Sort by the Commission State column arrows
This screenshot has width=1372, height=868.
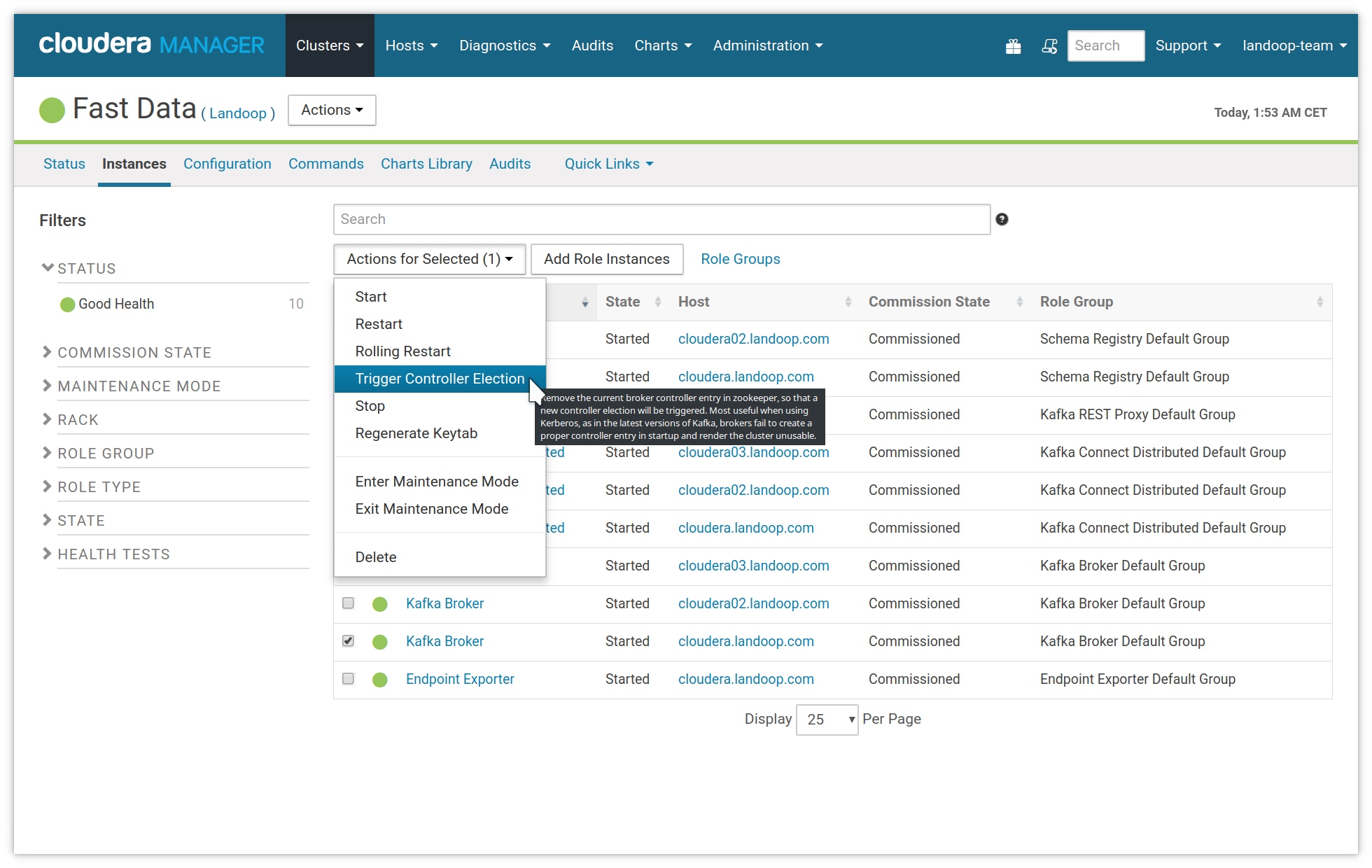(x=1019, y=302)
